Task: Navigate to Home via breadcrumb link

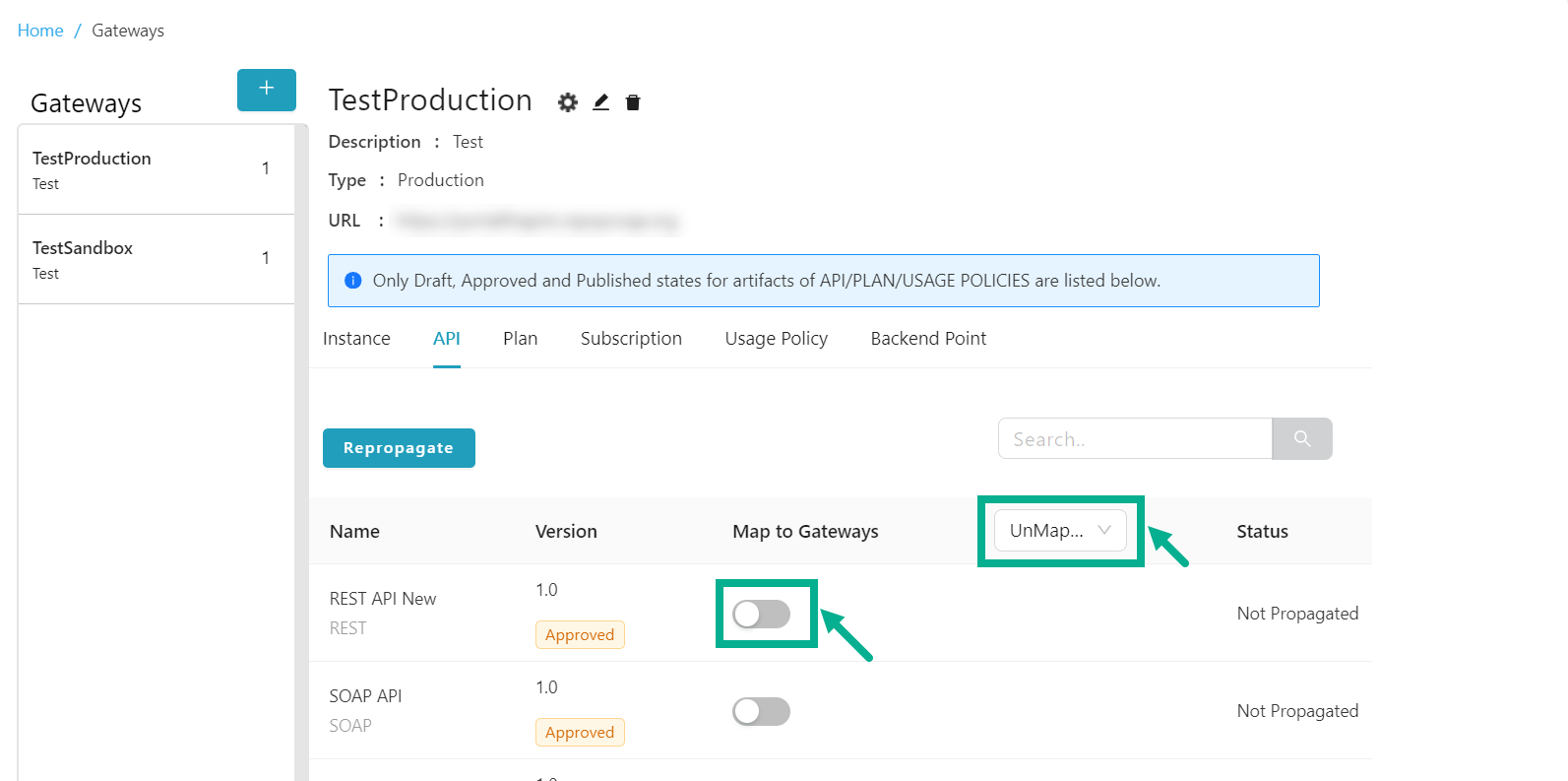Action: [x=40, y=31]
